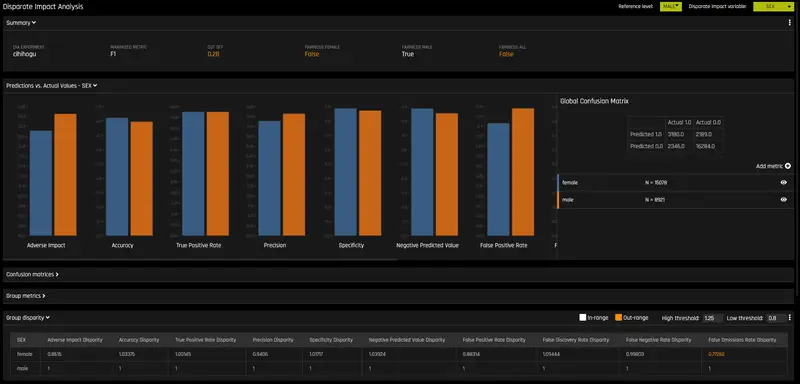The image size is (800, 384).
Task: Click the Accuracy chart label
Action: 122,245
